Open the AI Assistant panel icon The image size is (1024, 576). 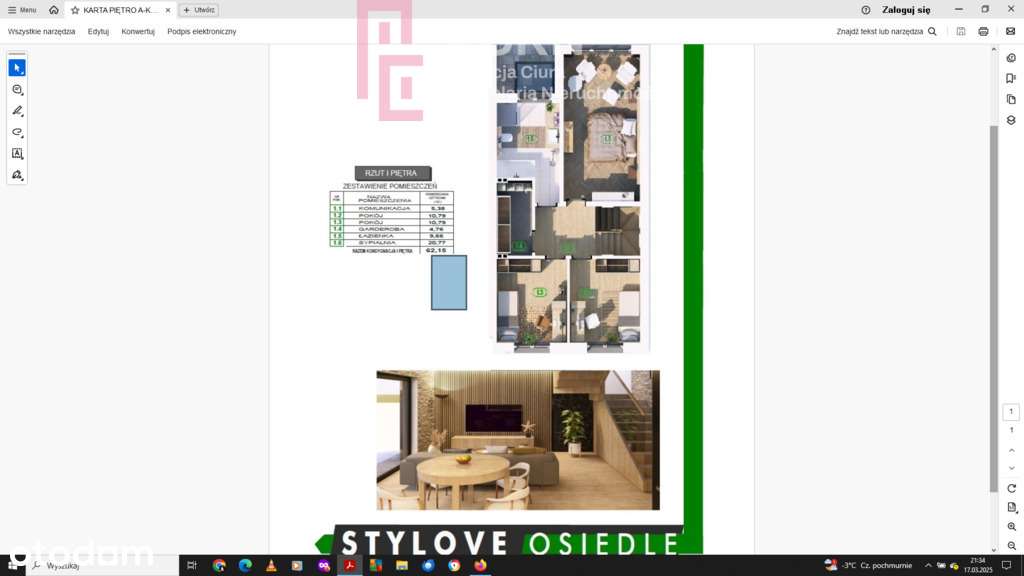click(1011, 58)
